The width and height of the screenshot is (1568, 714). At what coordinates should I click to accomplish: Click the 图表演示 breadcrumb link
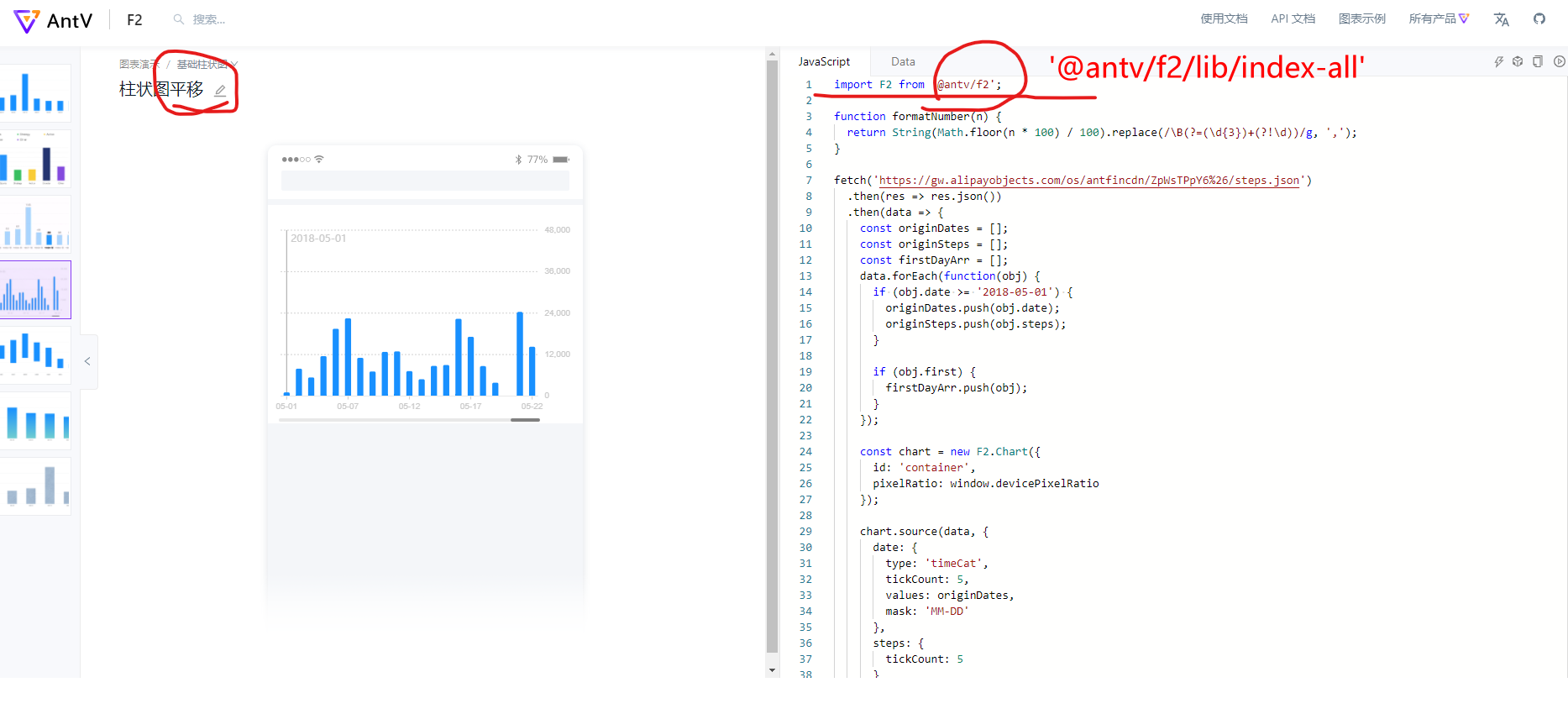(x=139, y=65)
